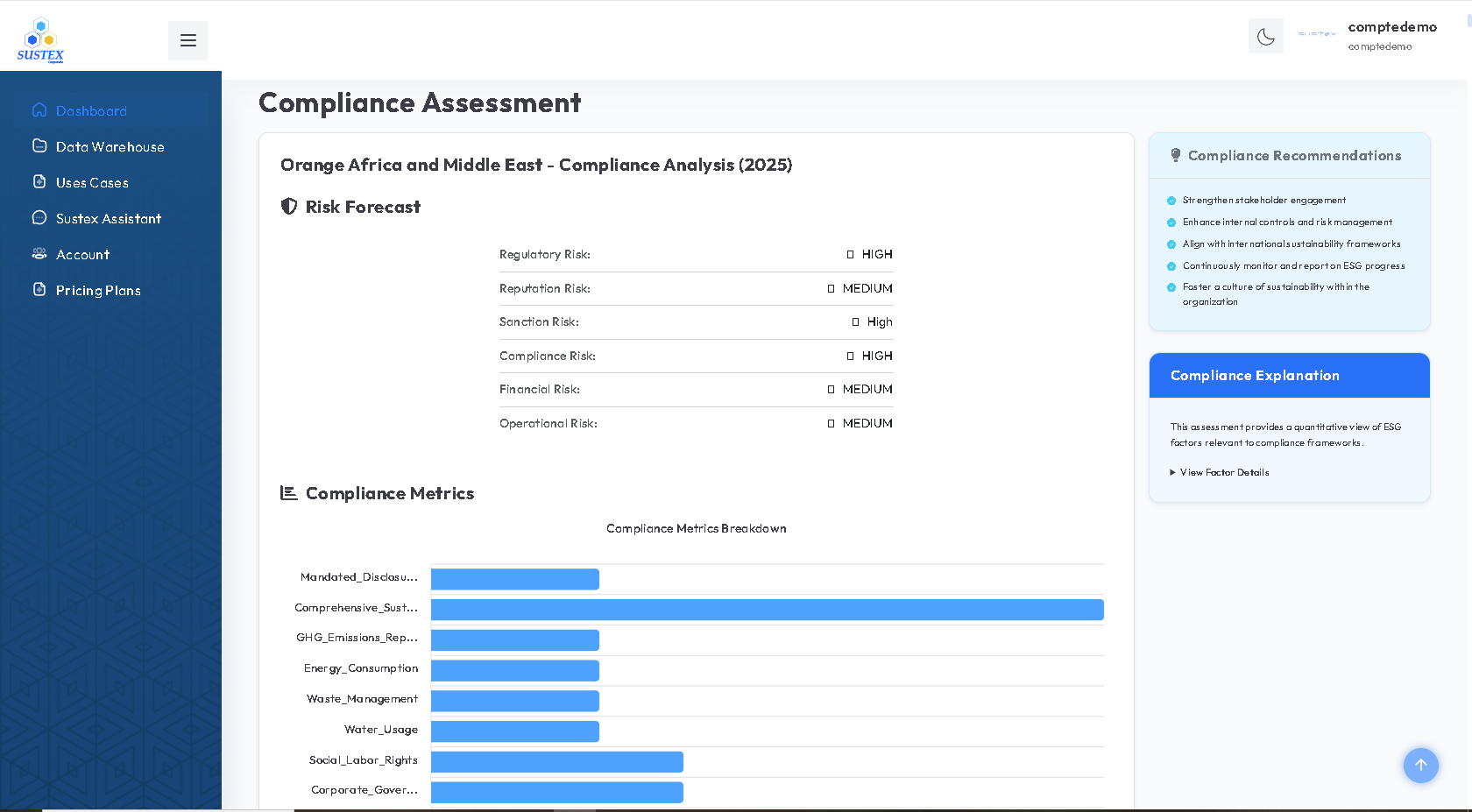
Task: Select the Sanction Risk High value
Action: 880,321
